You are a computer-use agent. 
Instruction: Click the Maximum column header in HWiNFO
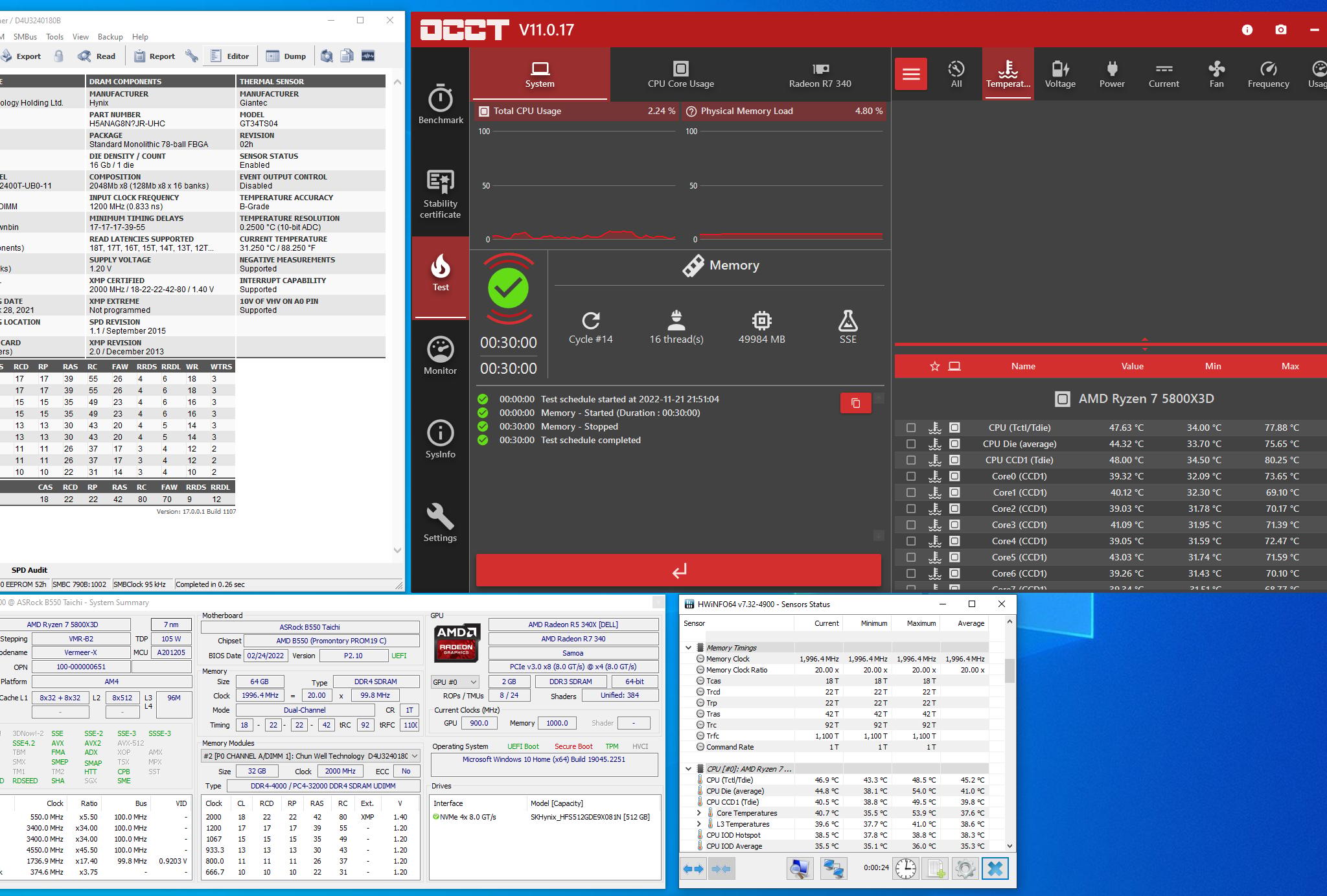pyautogui.click(x=921, y=623)
